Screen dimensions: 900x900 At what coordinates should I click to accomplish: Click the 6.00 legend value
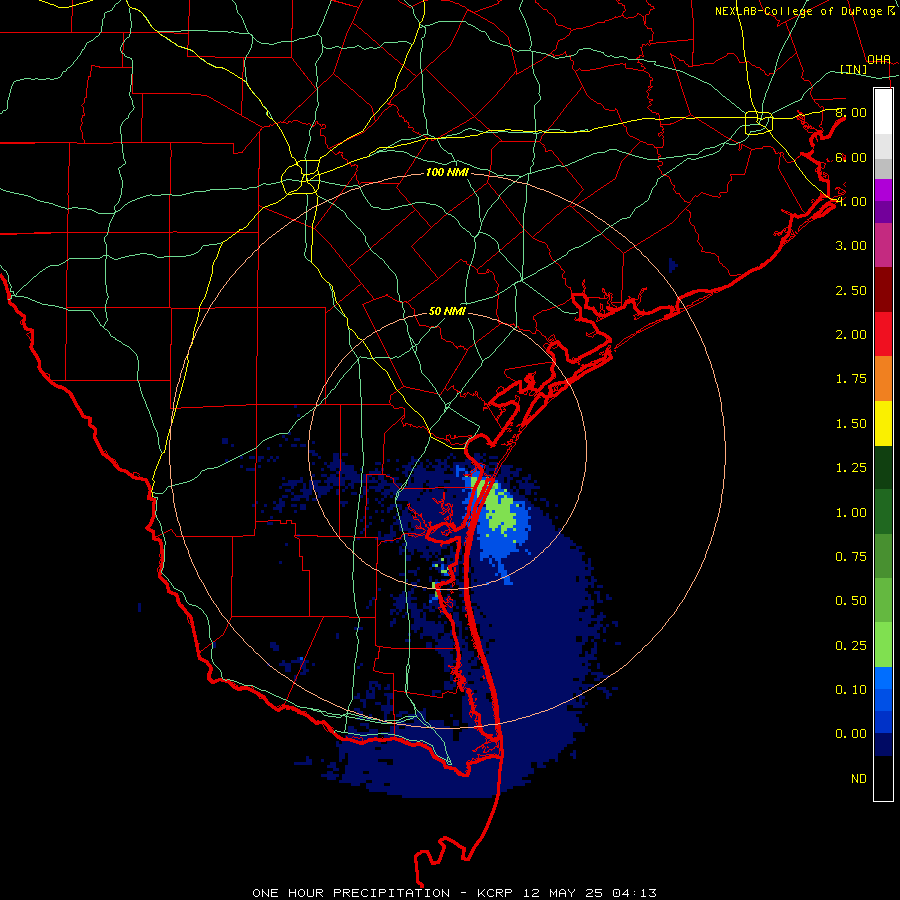click(851, 157)
